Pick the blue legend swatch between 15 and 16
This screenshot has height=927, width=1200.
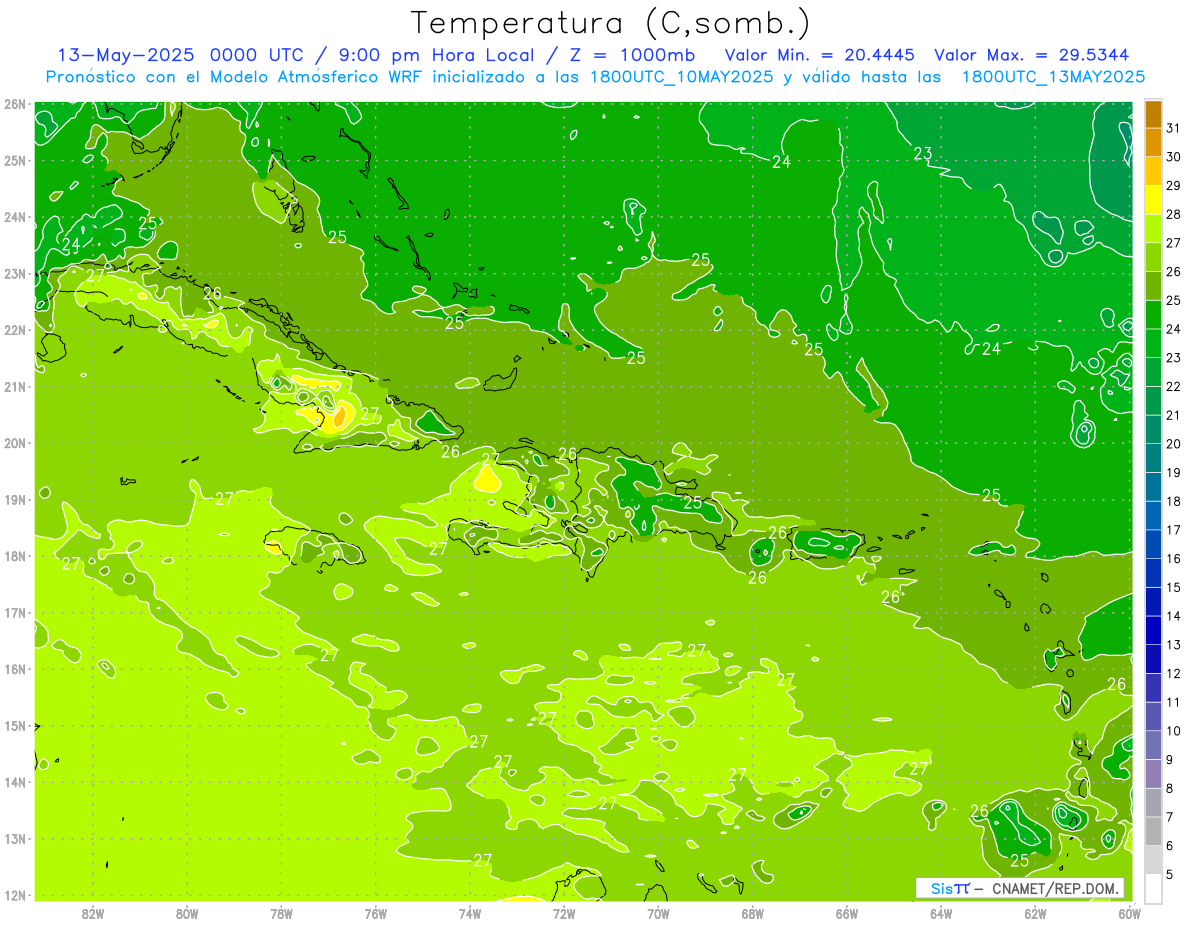pos(1153,573)
